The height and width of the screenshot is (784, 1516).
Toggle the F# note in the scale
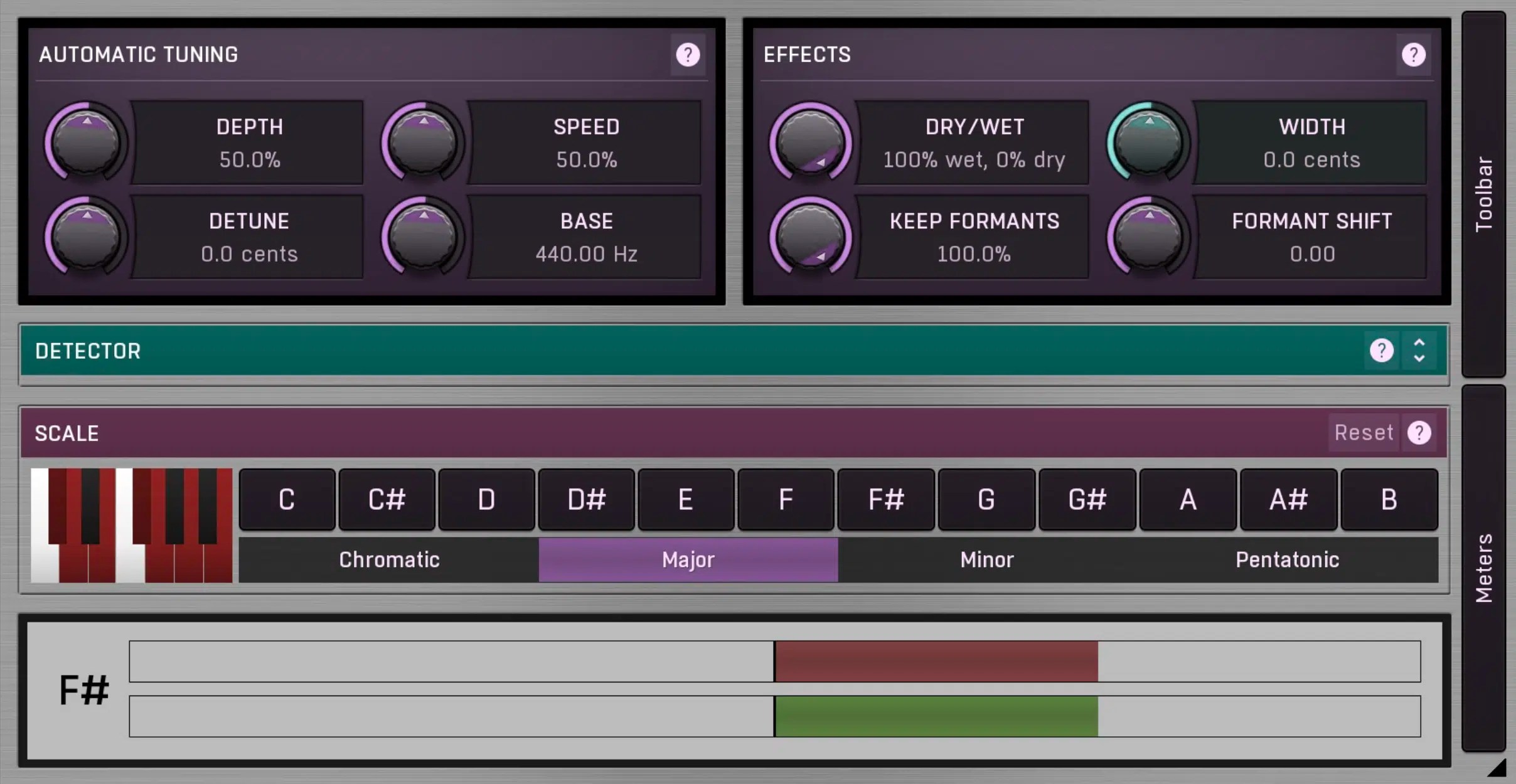coord(886,499)
